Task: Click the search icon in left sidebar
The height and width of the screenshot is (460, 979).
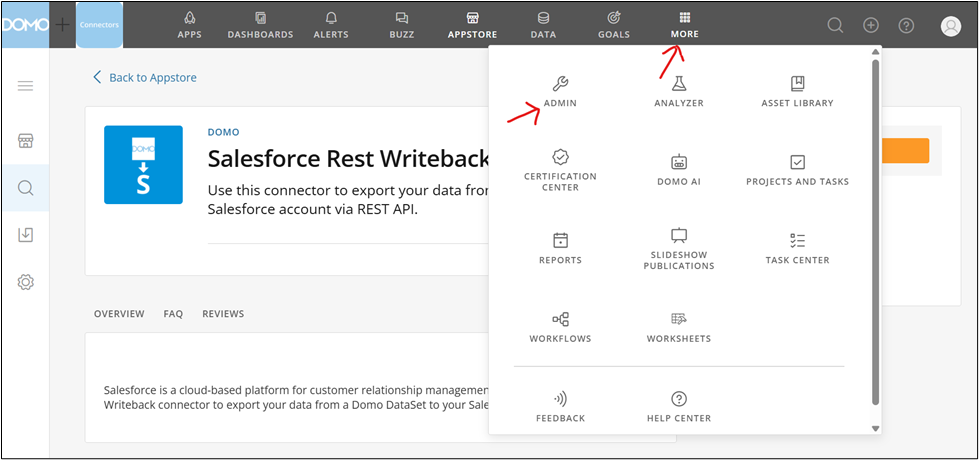Action: point(25,188)
